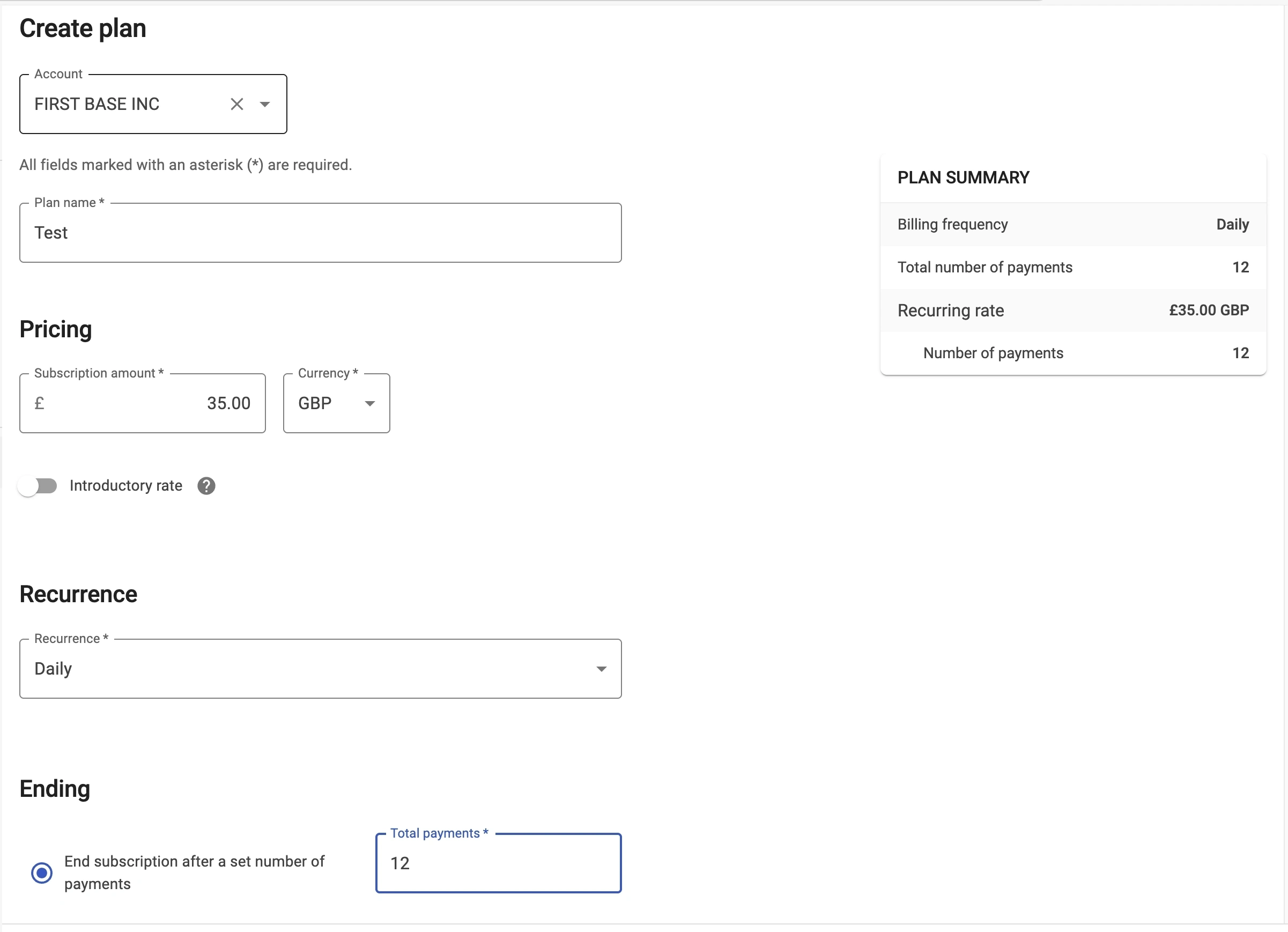Open the Currency GBP dropdown

tap(336, 403)
